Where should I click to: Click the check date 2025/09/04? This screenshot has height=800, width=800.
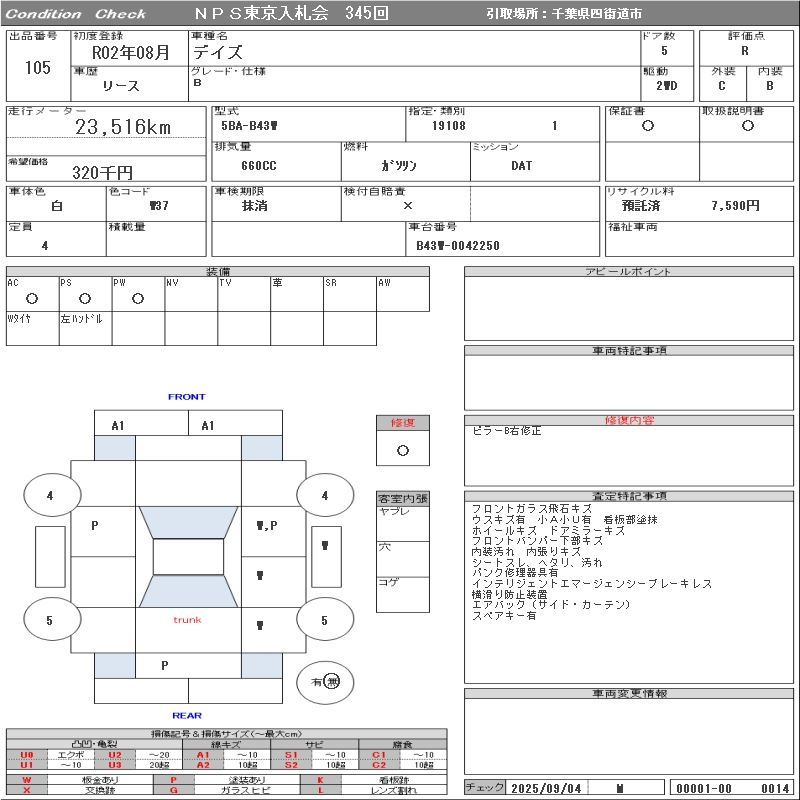pos(546,788)
